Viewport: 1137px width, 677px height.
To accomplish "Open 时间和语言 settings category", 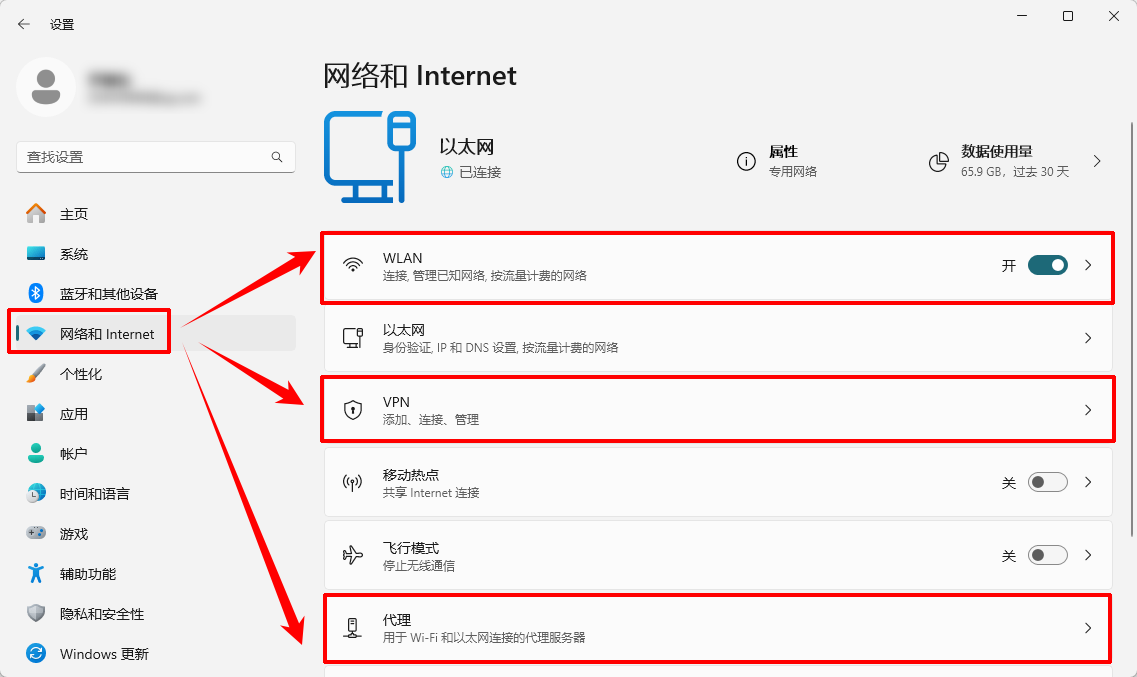I will 156,494.
